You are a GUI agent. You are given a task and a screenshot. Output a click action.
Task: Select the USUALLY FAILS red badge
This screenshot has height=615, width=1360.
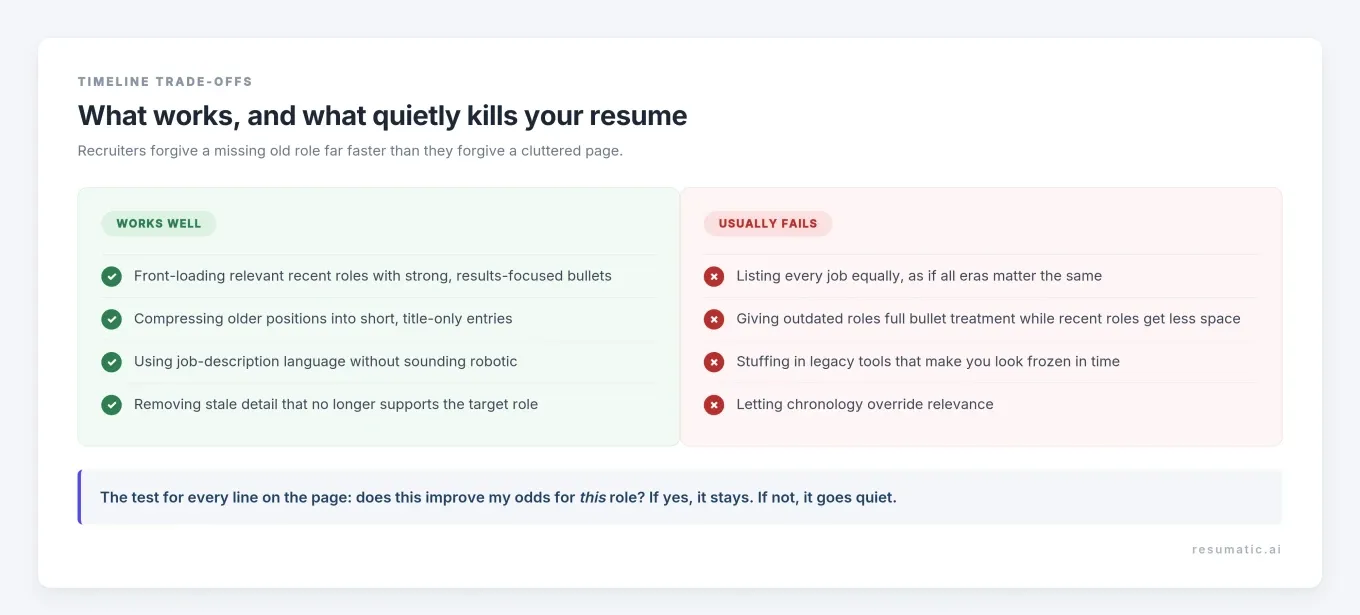pos(768,224)
